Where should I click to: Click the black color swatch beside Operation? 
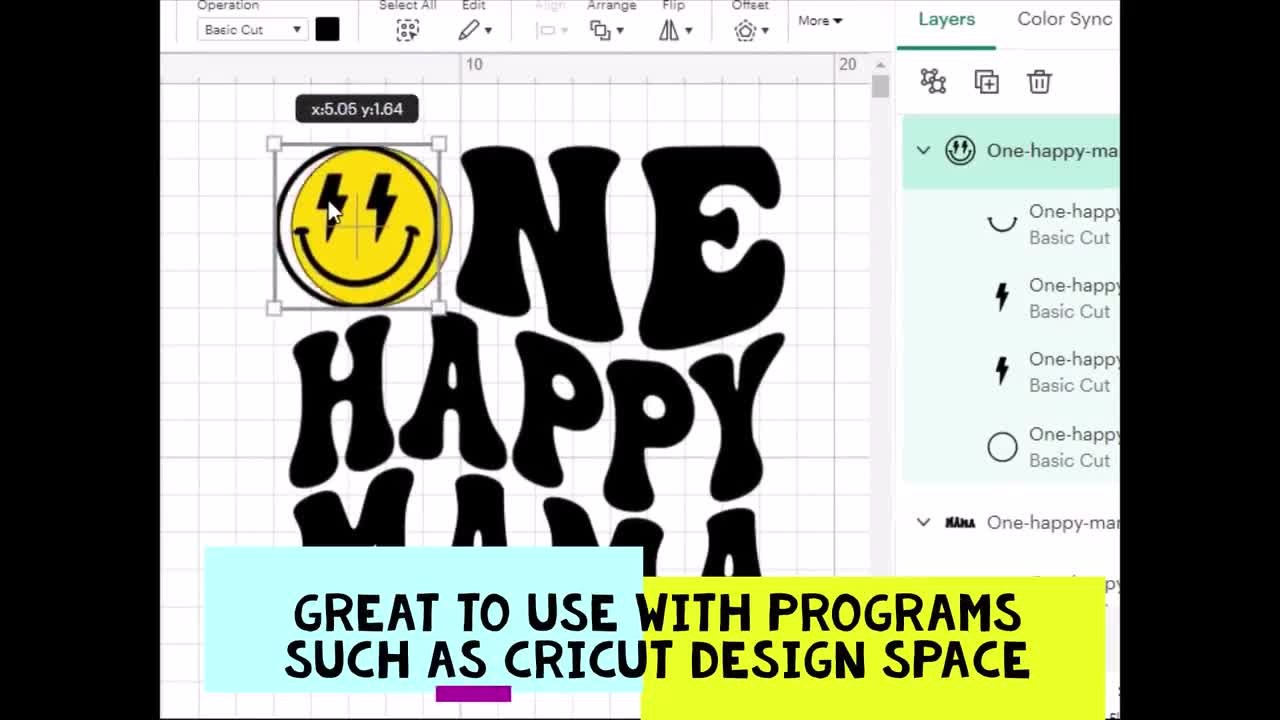point(327,29)
